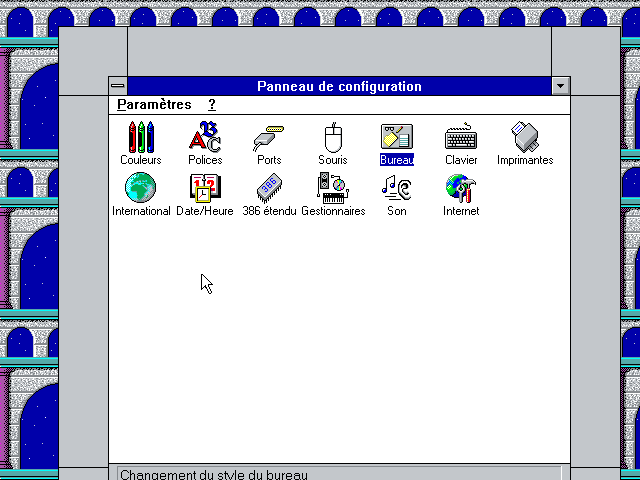The height and width of the screenshot is (480, 640).
Task: Open the Control Panel window's system menu box
Action: point(118,87)
